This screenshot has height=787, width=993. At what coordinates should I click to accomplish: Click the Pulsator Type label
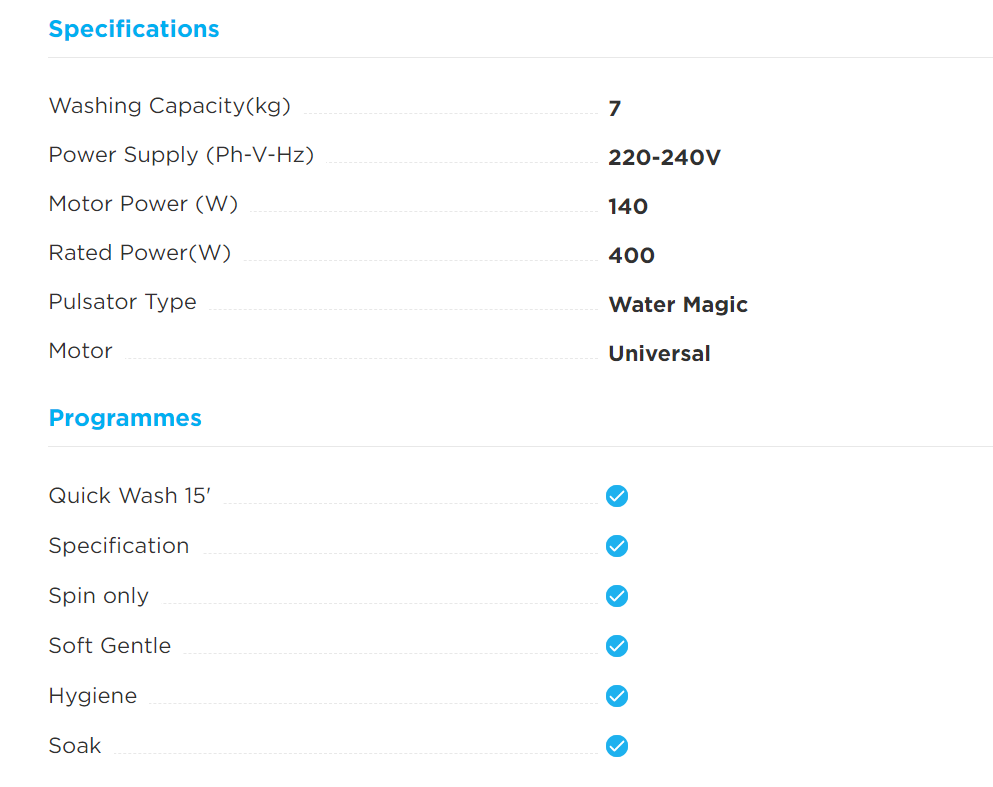pos(122,302)
